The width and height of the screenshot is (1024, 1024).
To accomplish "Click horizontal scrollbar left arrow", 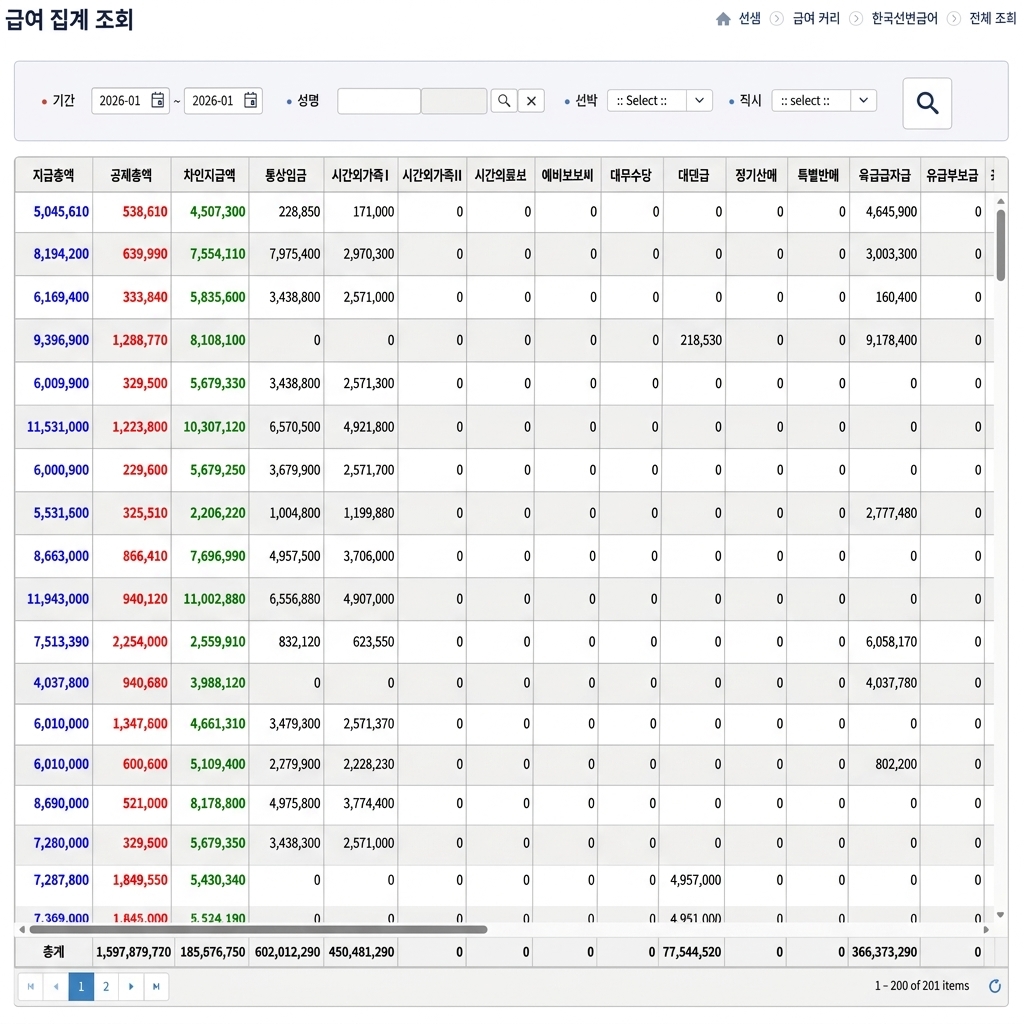I will click(22, 929).
